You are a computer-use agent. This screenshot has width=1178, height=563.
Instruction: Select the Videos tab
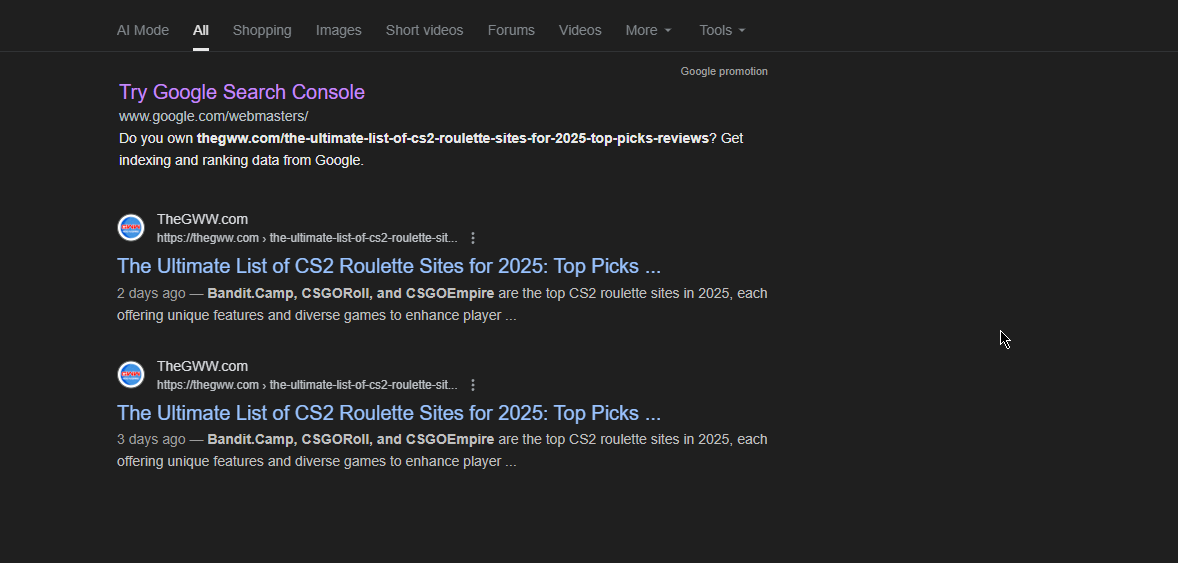[580, 30]
